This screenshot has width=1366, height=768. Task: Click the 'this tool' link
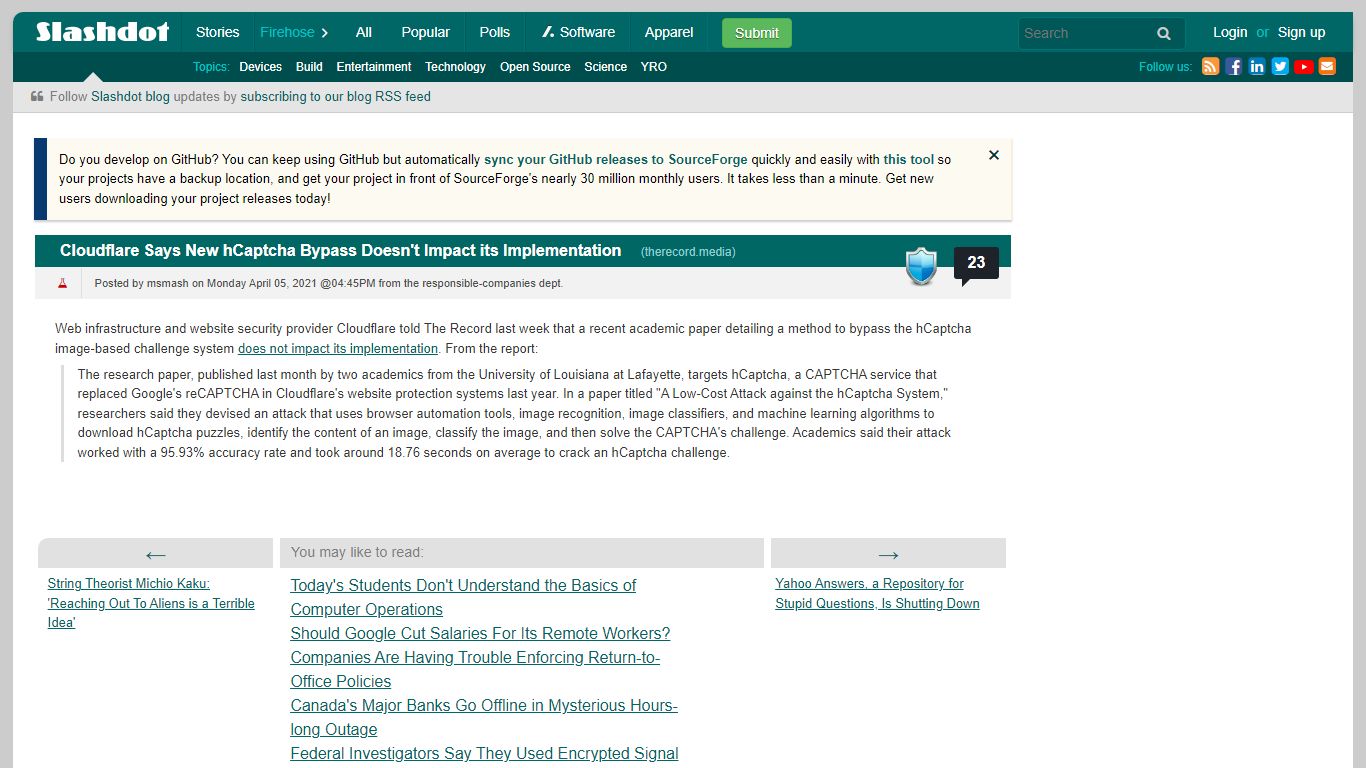pyautogui.click(x=908, y=159)
